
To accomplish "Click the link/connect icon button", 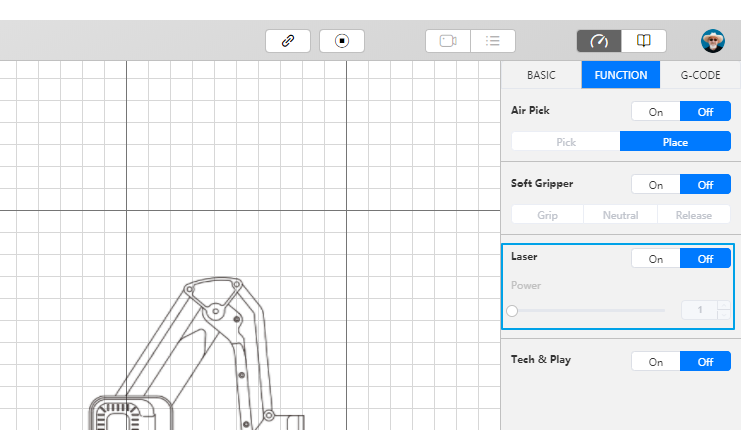I will coord(288,41).
